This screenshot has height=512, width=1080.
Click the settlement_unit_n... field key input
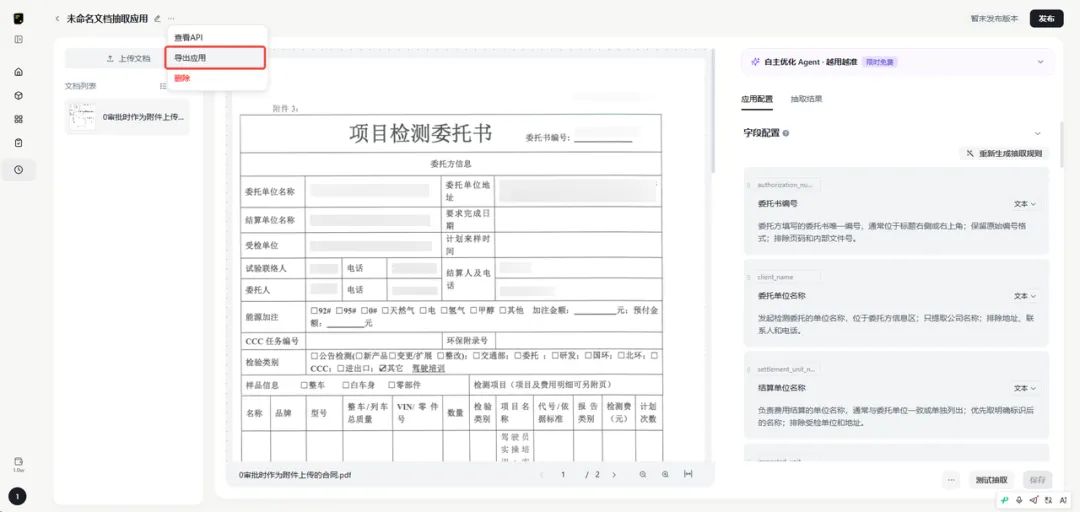pos(788,369)
